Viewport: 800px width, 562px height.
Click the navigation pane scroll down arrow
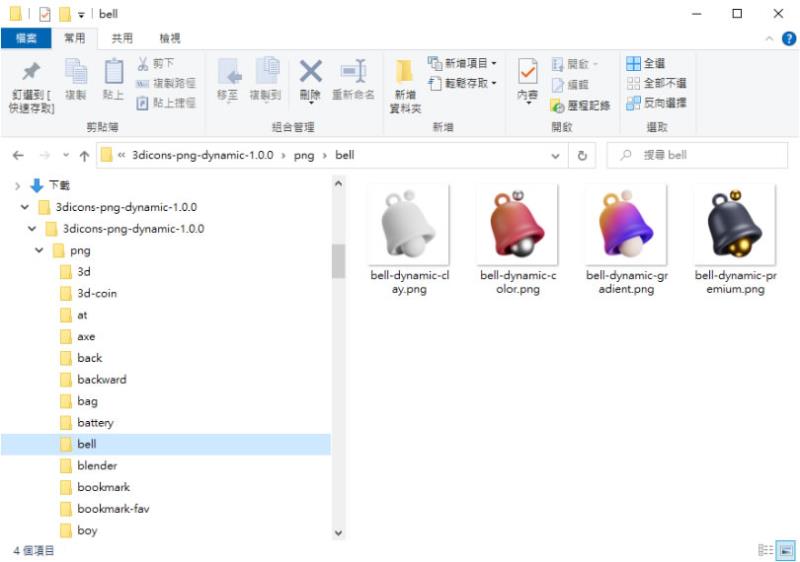(x=338, y=533)
